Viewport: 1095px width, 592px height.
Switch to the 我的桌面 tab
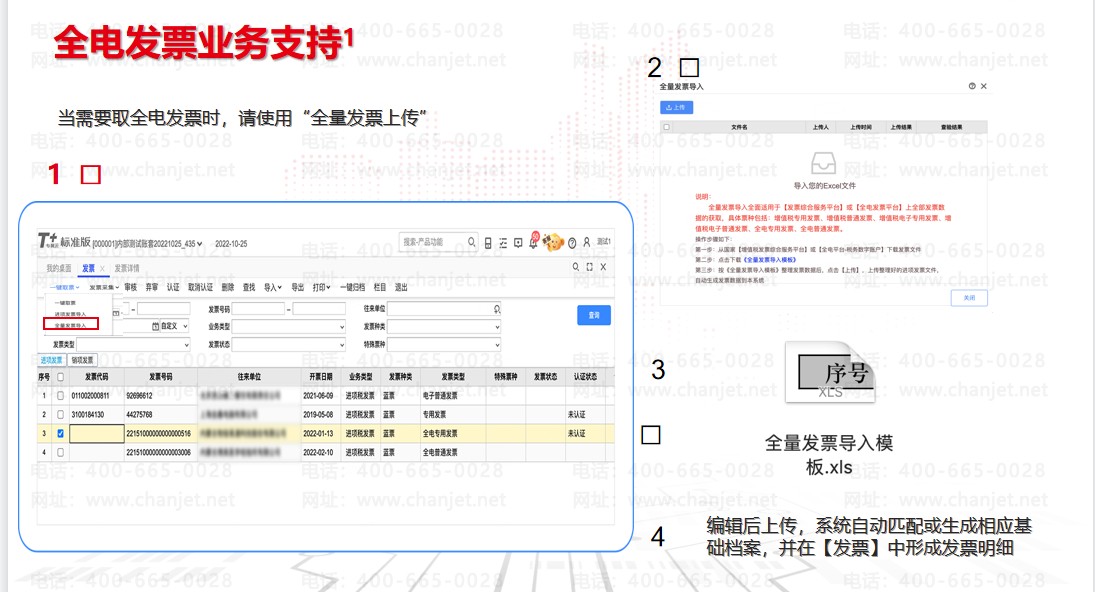59,268
